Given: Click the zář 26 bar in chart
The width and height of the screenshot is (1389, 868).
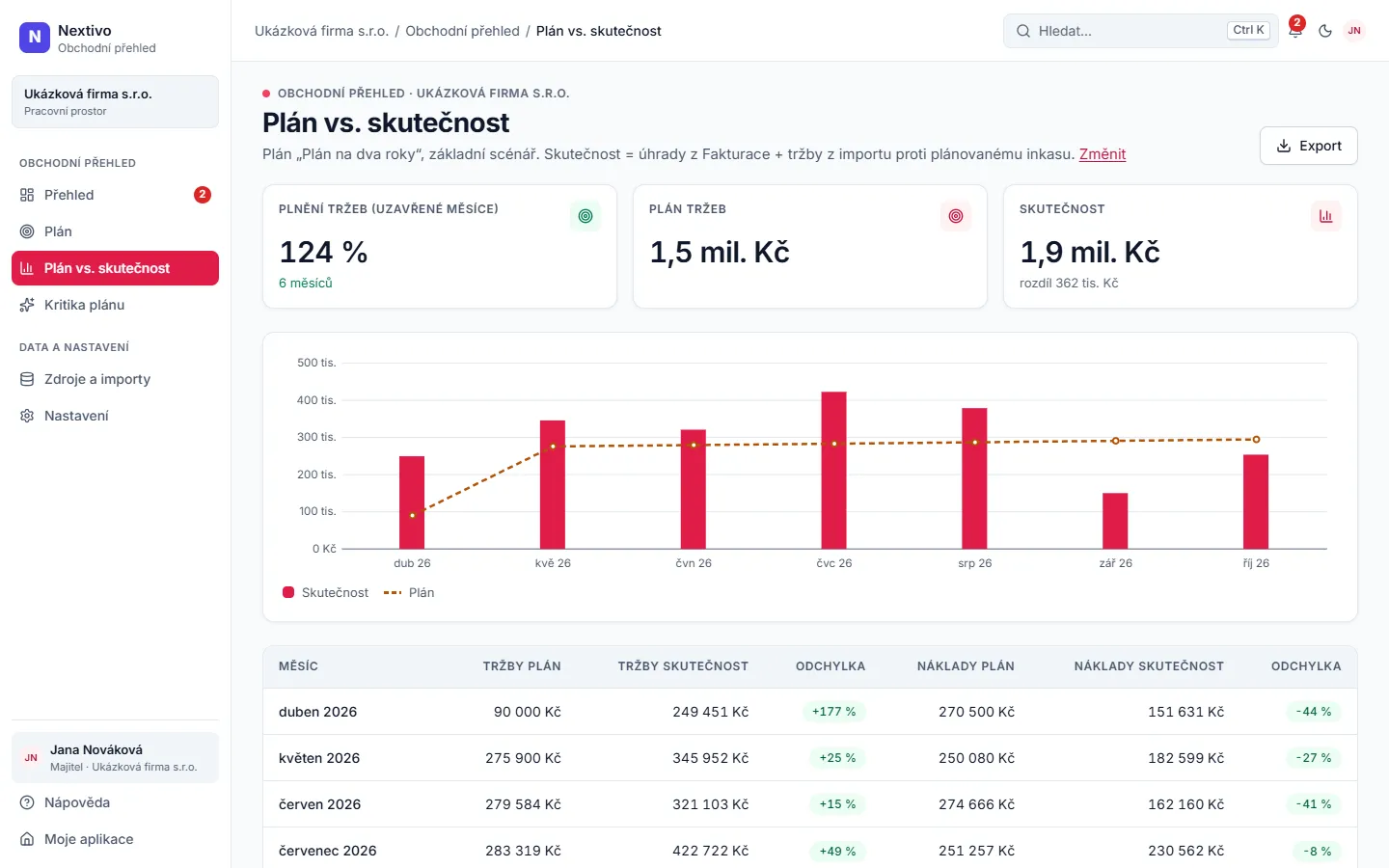Looking at the screenshot, I should coord(1115,521).
